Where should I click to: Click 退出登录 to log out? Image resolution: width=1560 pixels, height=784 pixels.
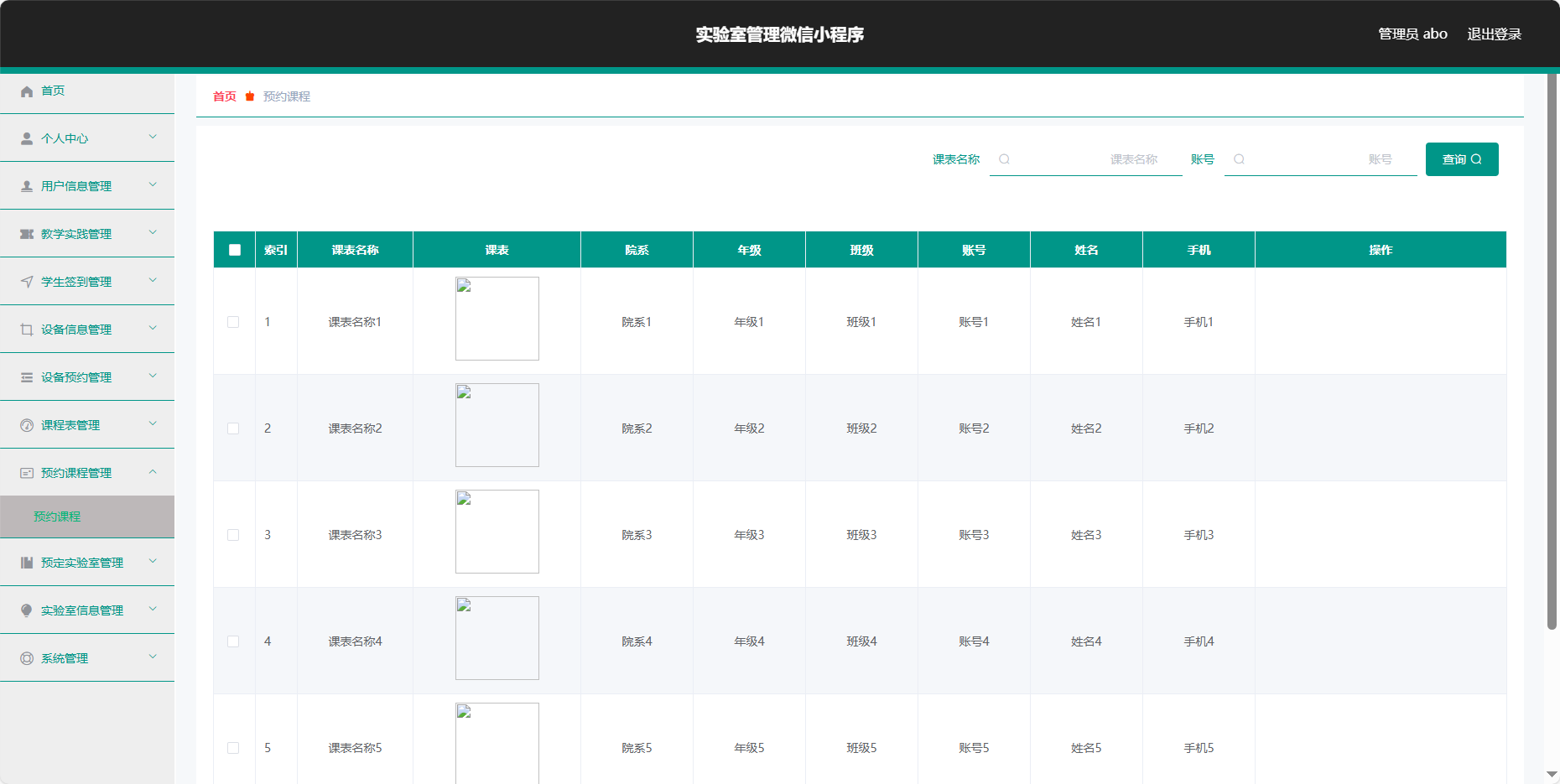[x=1494, y=34]
